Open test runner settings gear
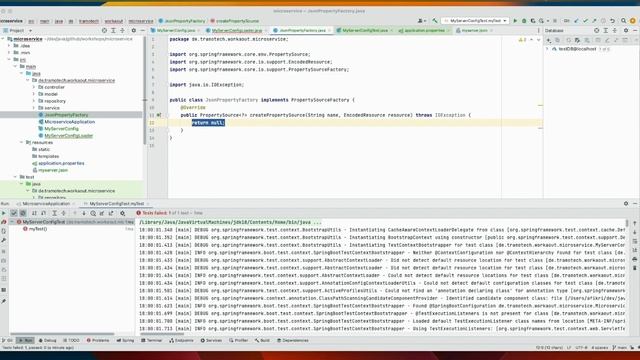This screenshot has height=360, width=640. point(122,213)
